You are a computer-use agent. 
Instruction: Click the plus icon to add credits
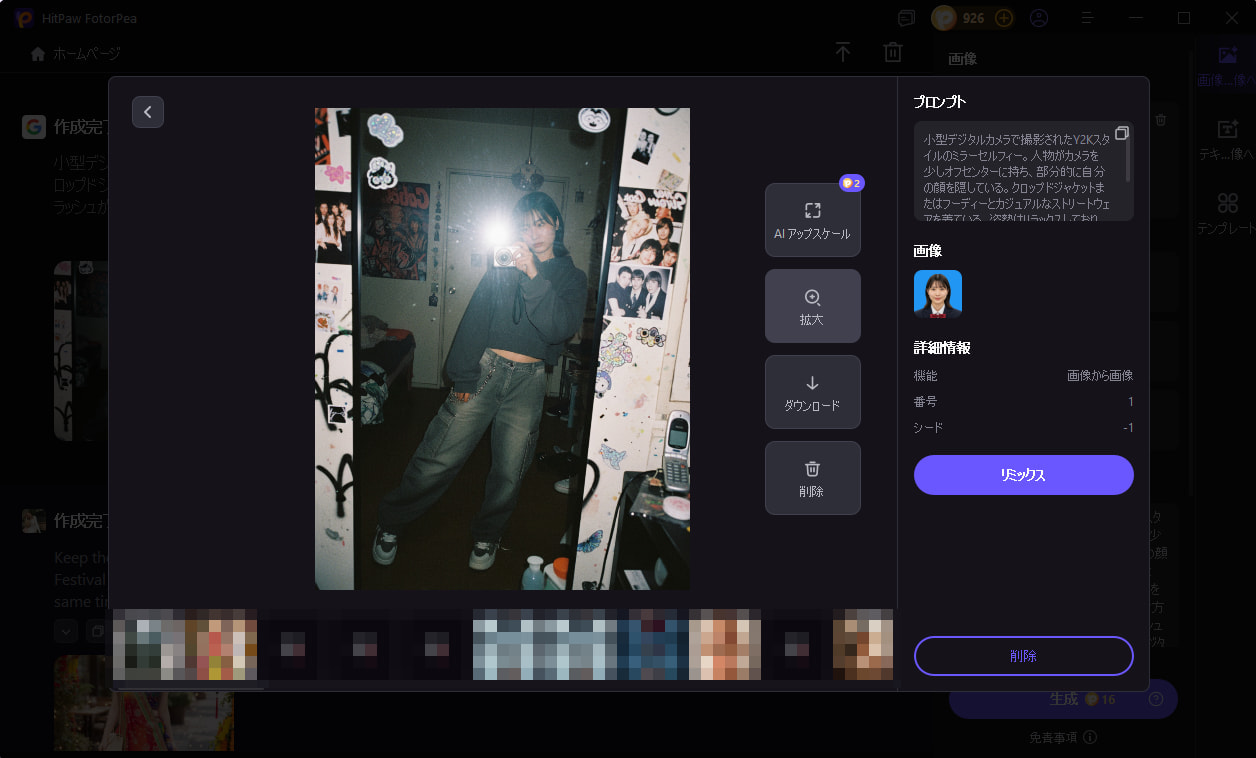pyautogui.click(x=1002, y=17)
